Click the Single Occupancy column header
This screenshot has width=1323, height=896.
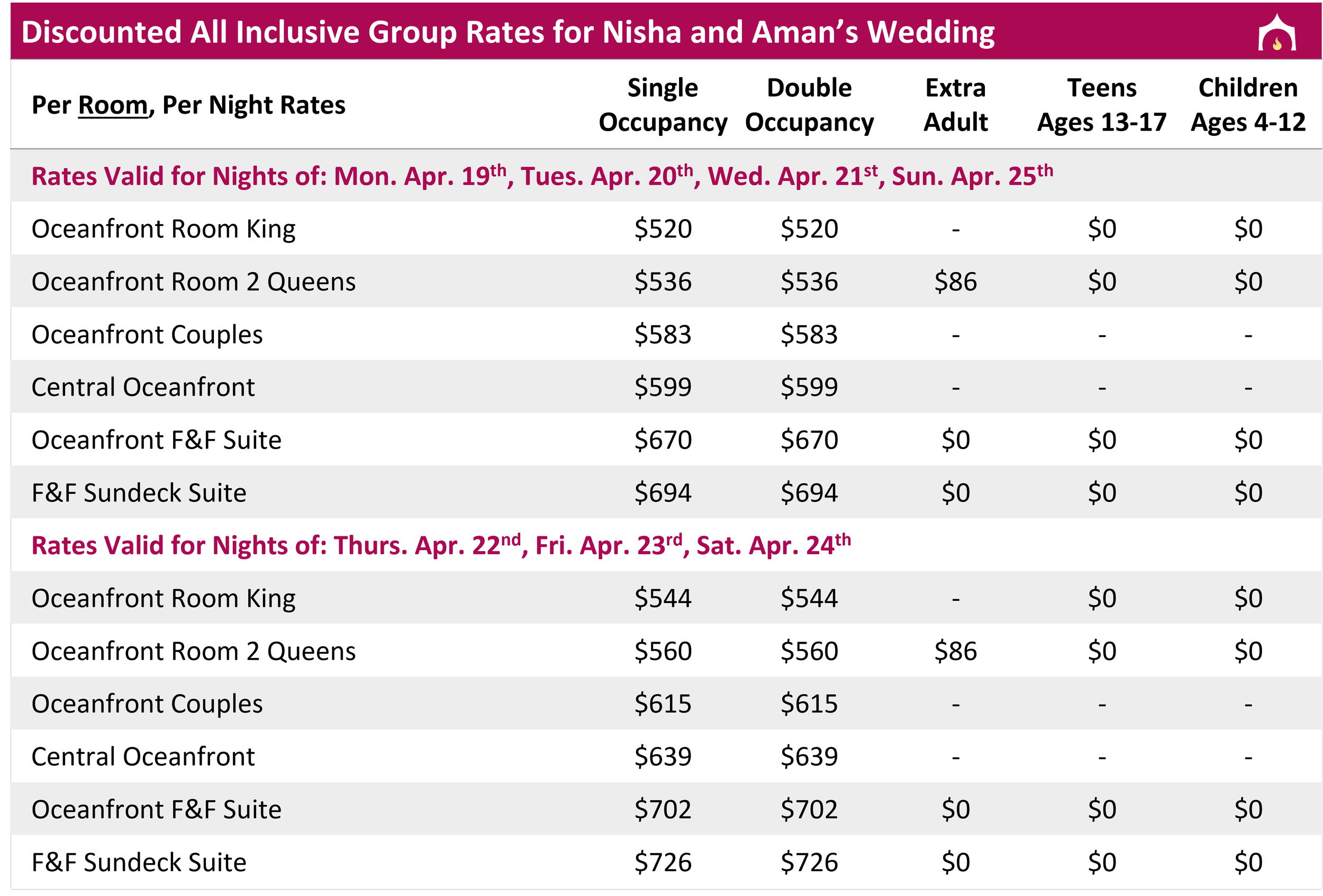pyautogui.click(x=663, y=105)
